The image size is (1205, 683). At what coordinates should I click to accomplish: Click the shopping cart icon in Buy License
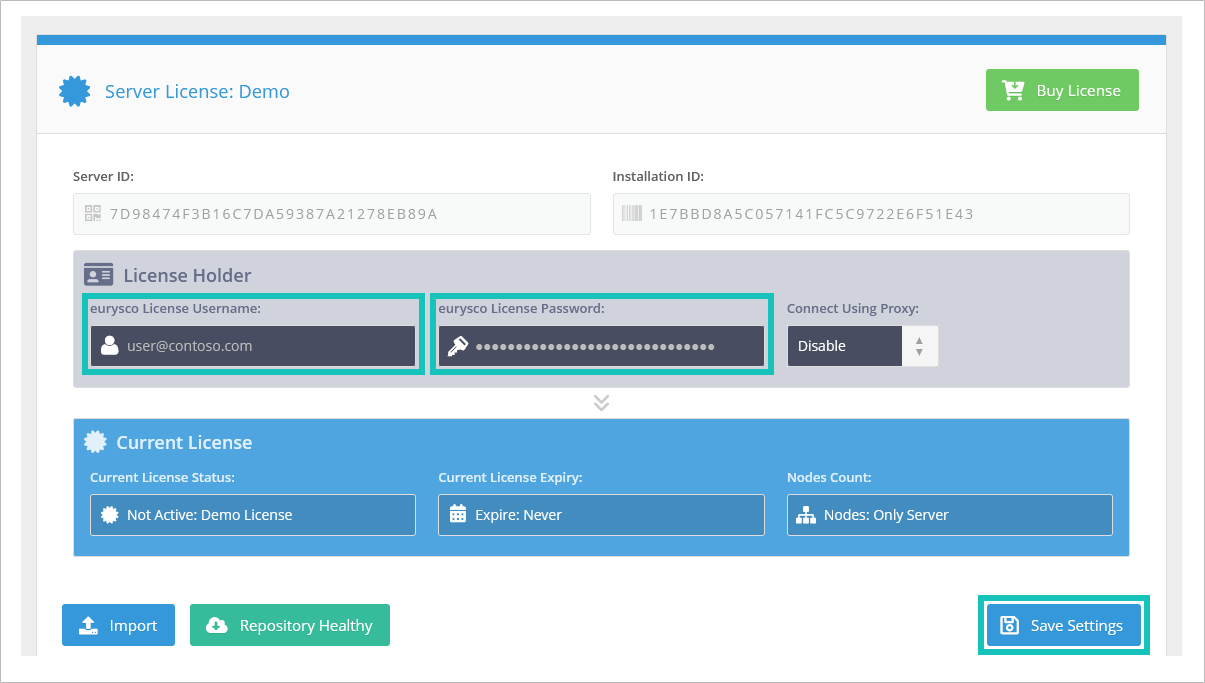pyautogui.click(x=1013, y=90)
